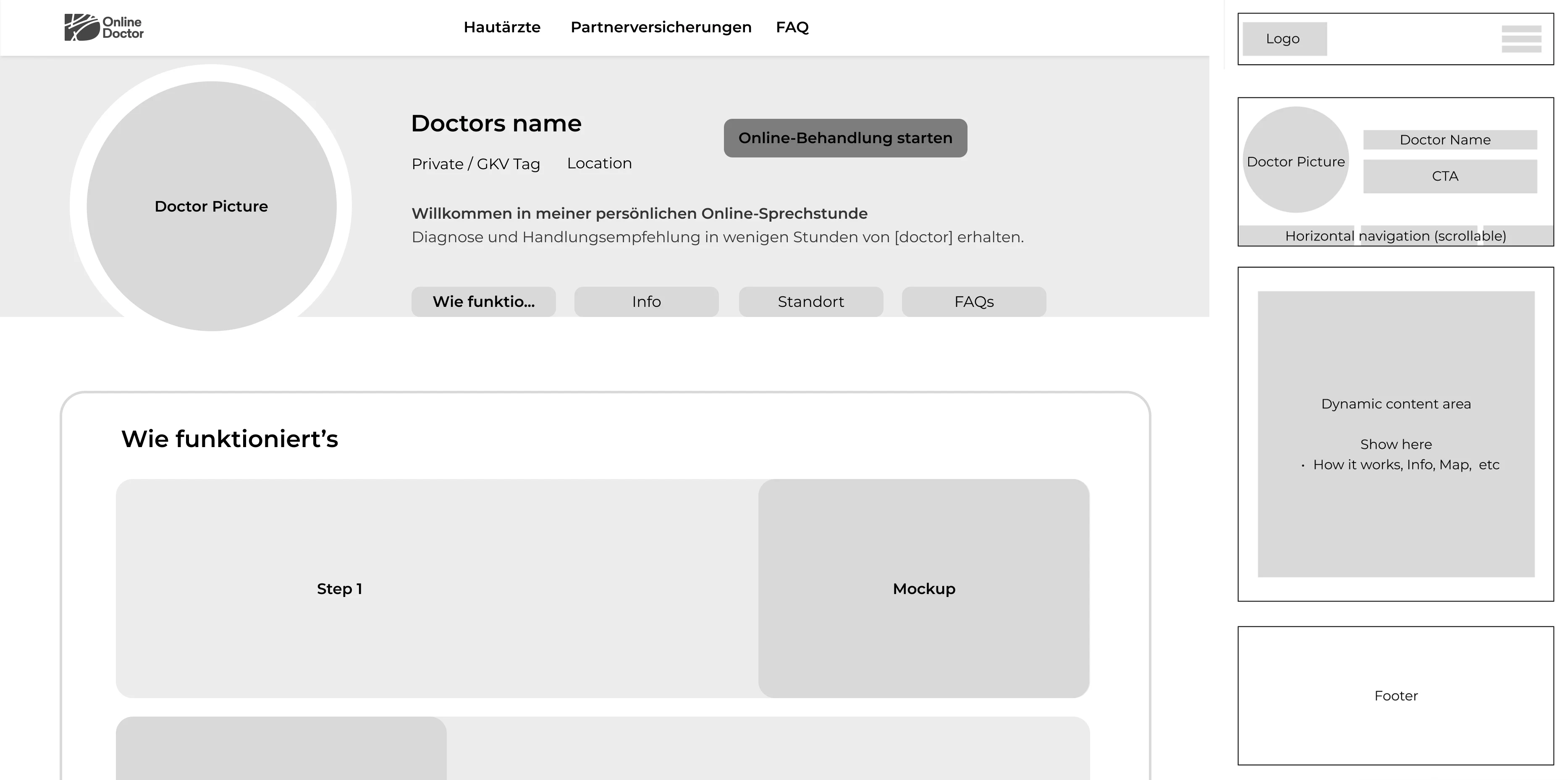The image size is (1568, 780).
Task: Click the circular Doctor Picture in the hero section
Action: (x=211, y=206)
